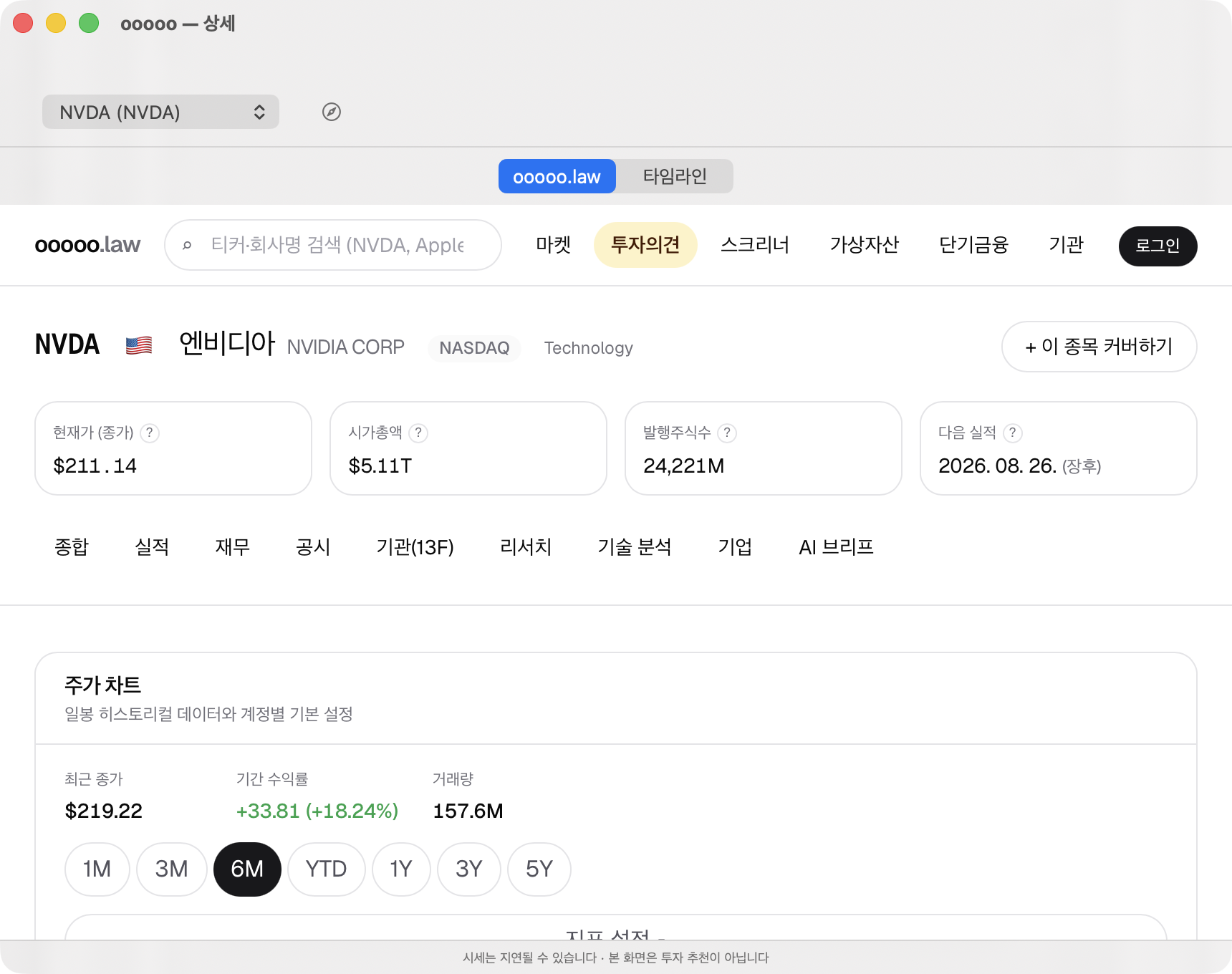Click the 로그인 button
1232x974 pixels.
pyautogui.click(x=1158, y=246)
